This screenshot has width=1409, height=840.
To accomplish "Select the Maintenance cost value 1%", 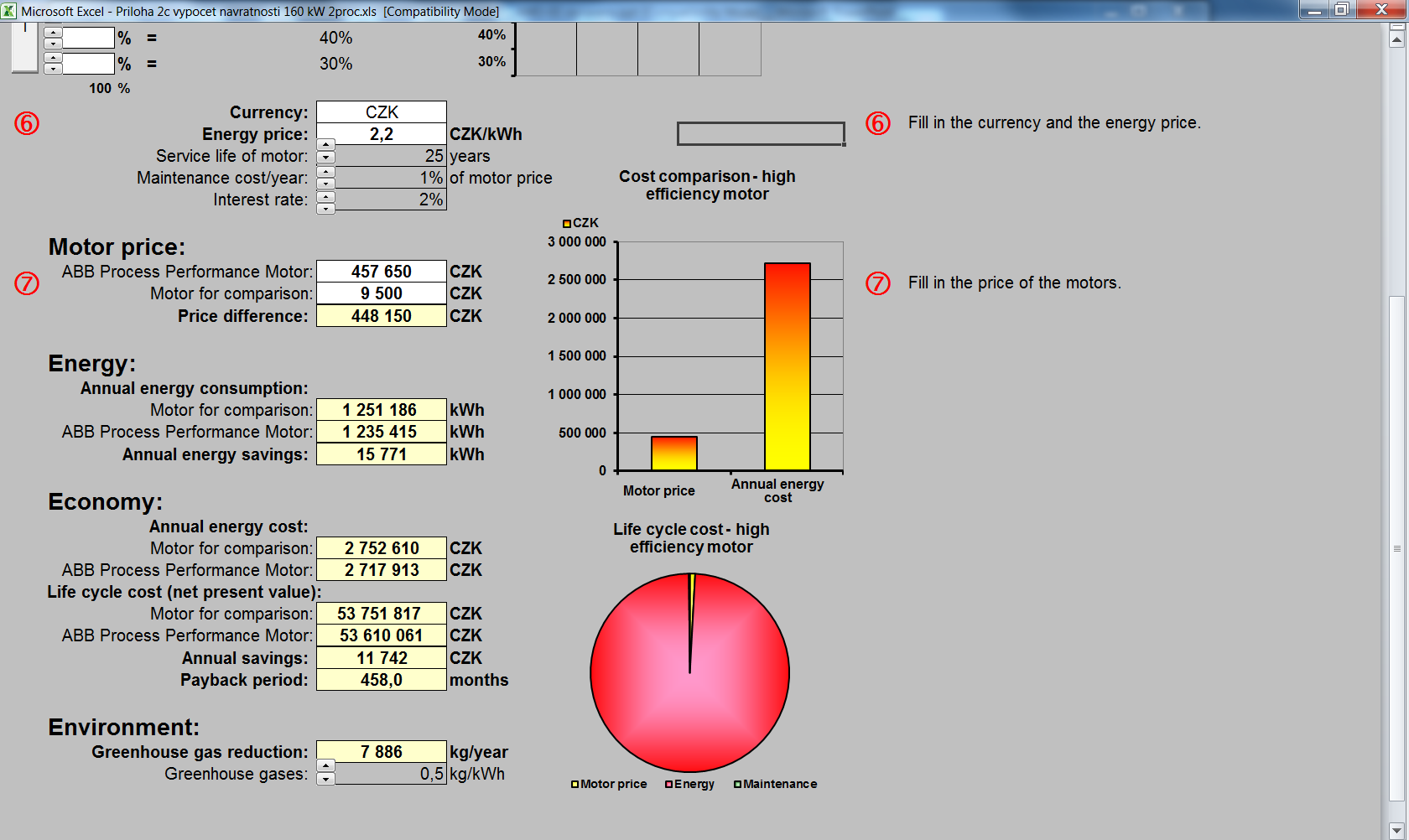I will [x=391, y=178].
